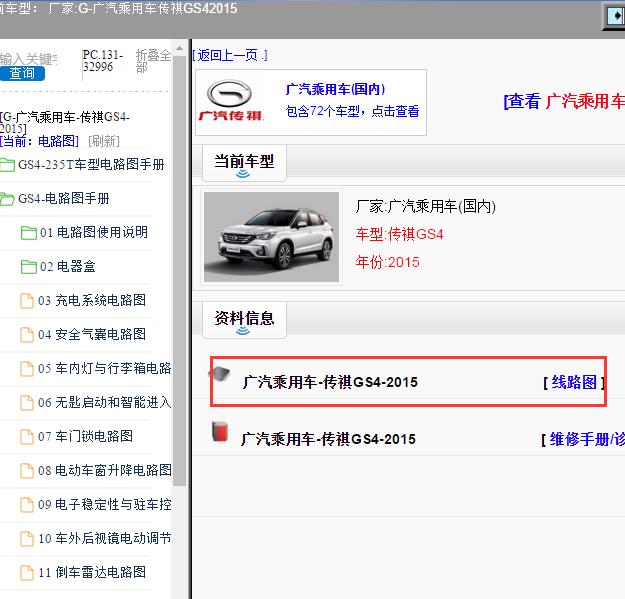Open 08 电动车窗升降电路图 document
Viewport: 625px width, 599px height.
click(96, 470)
